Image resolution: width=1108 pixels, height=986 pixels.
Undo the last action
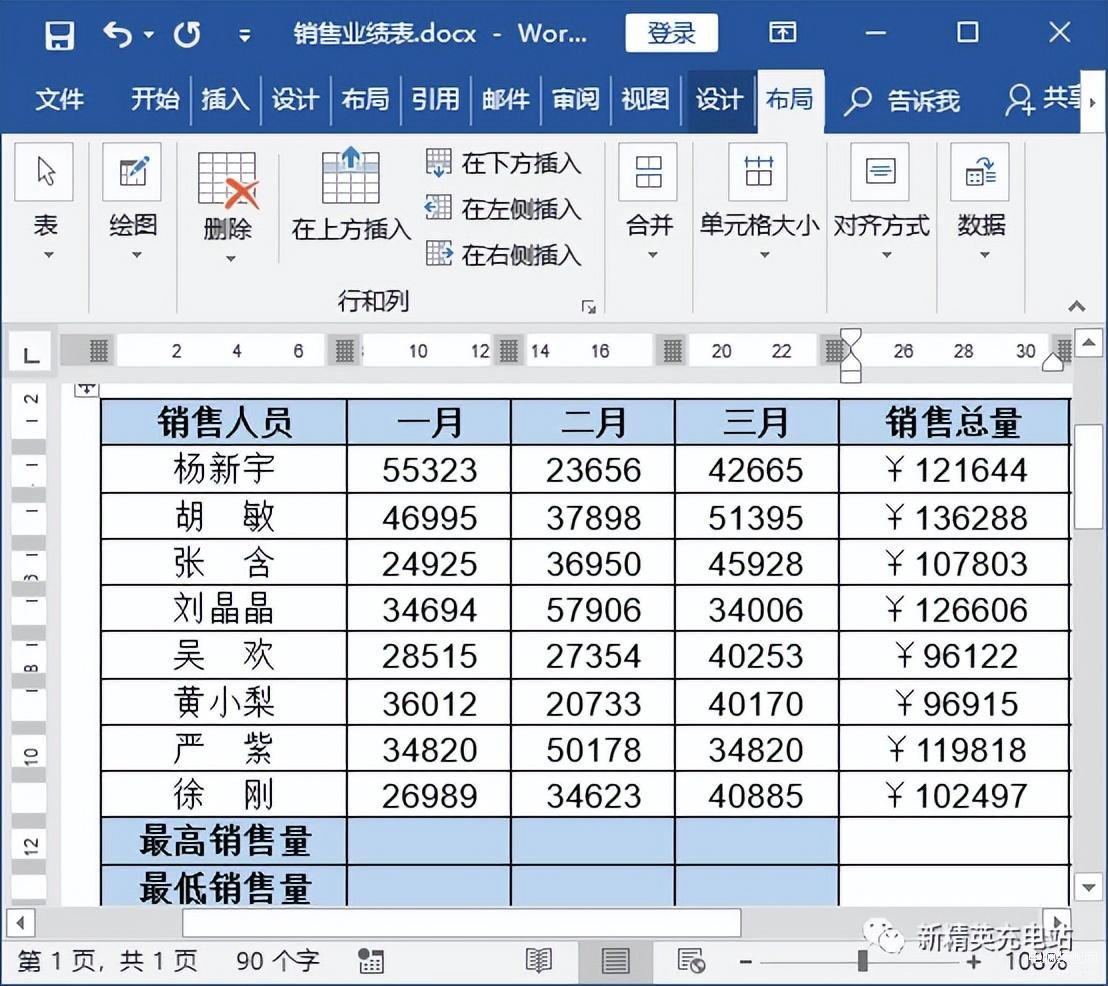[117, 34]
